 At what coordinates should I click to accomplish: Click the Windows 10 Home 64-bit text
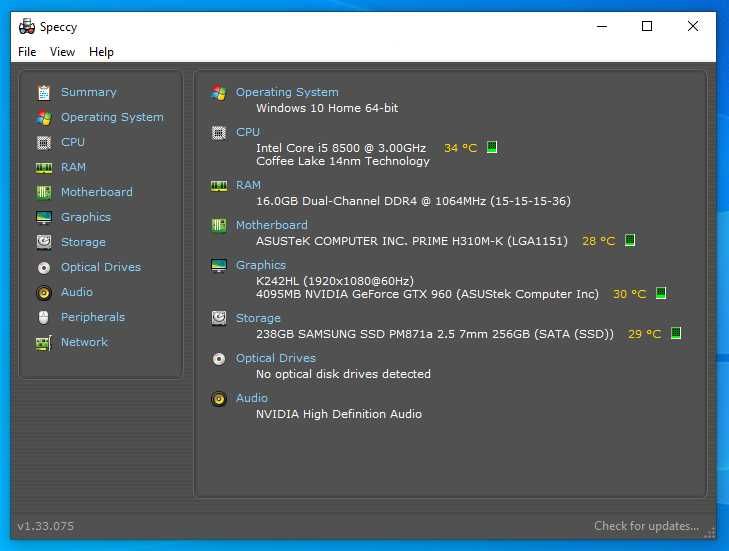327,108
